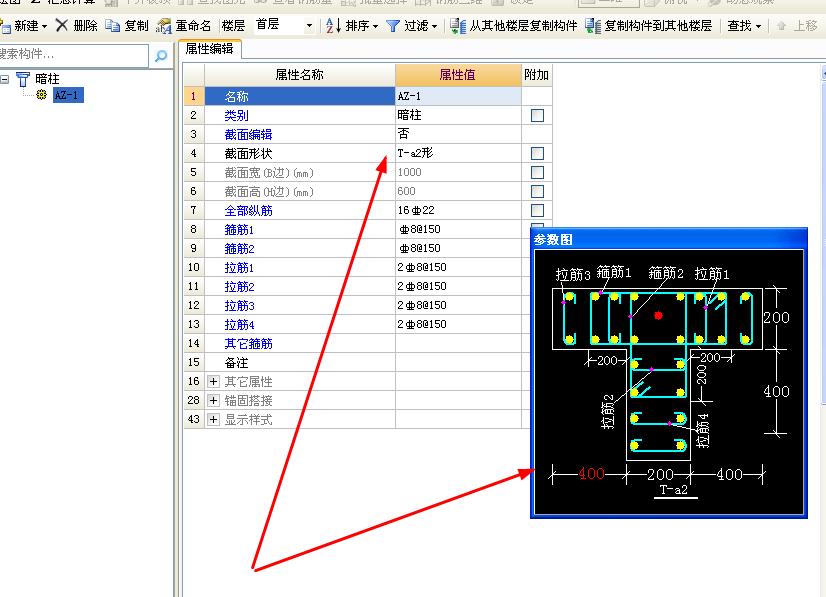This screenshot has width=826, height=597.
Task: Click the 属性值 column header
Action: tap(458, 75)
